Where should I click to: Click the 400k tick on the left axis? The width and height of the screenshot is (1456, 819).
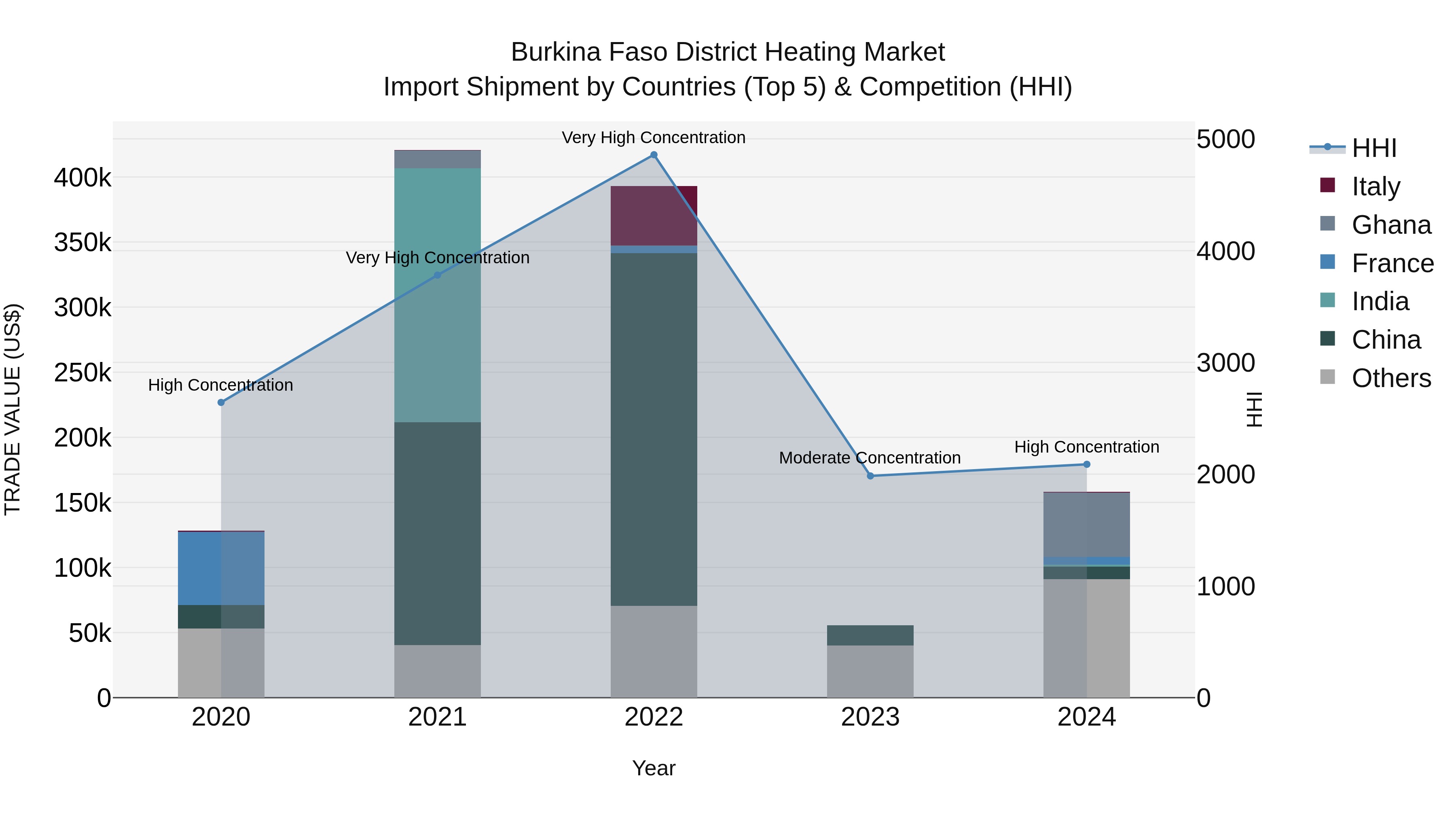83,178
